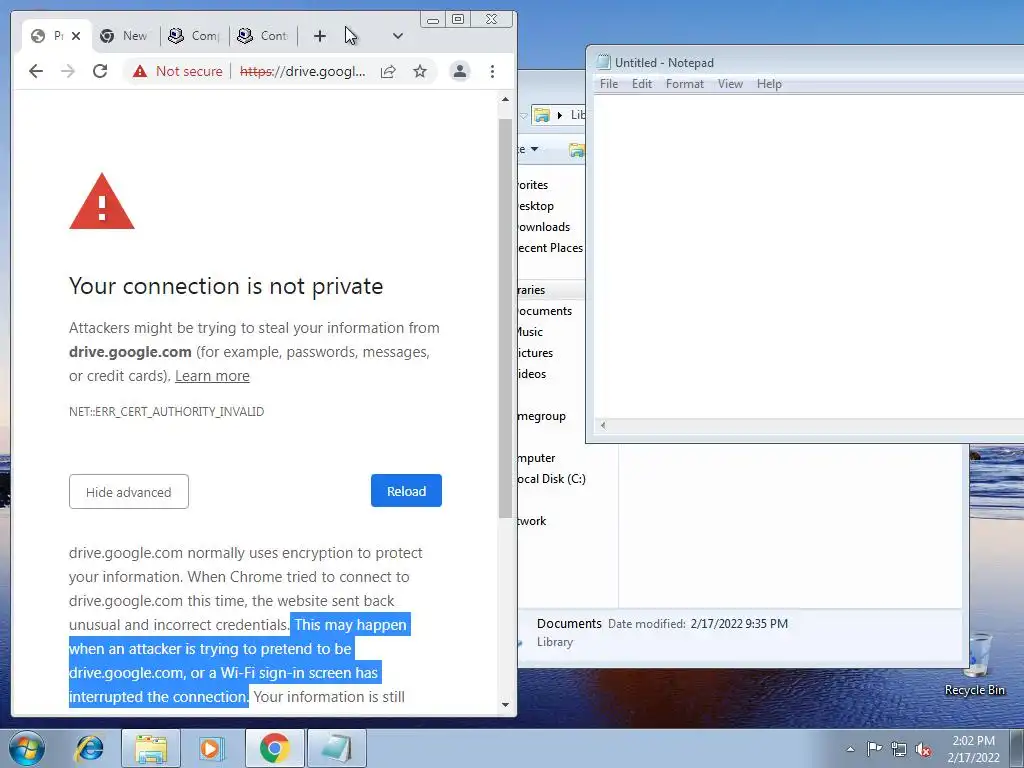Viewport: 1024px width, 768px height.
Task: Open the taskbar clock and date
Action: [973, 749]
